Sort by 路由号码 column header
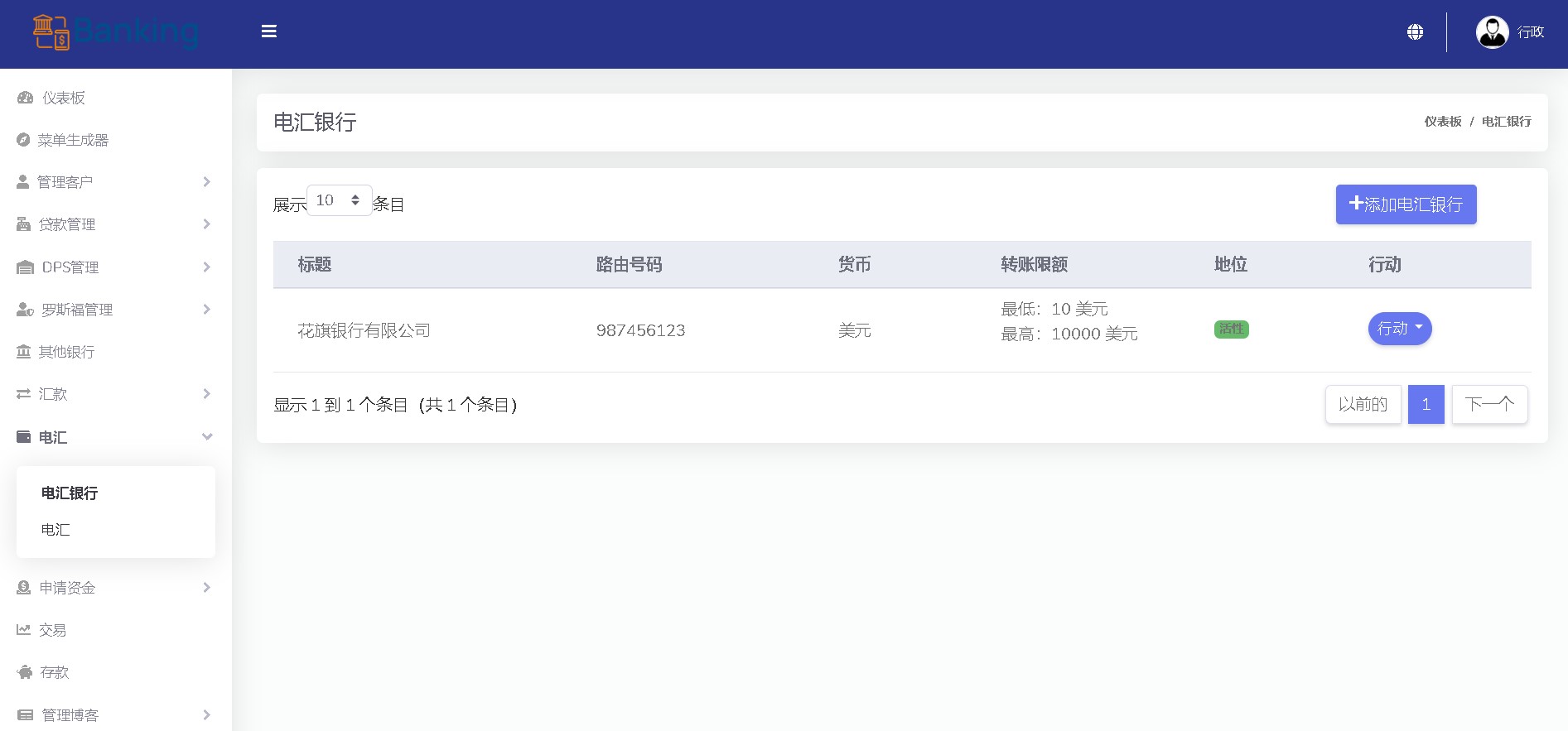Screen dimensions: 1568x731 630,265
